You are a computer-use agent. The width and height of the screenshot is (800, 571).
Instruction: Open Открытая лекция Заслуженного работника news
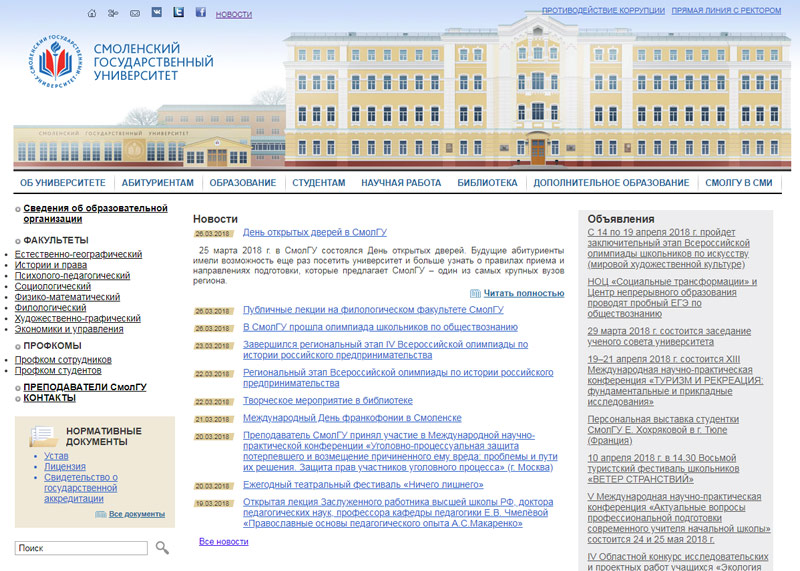coord(398,513)
